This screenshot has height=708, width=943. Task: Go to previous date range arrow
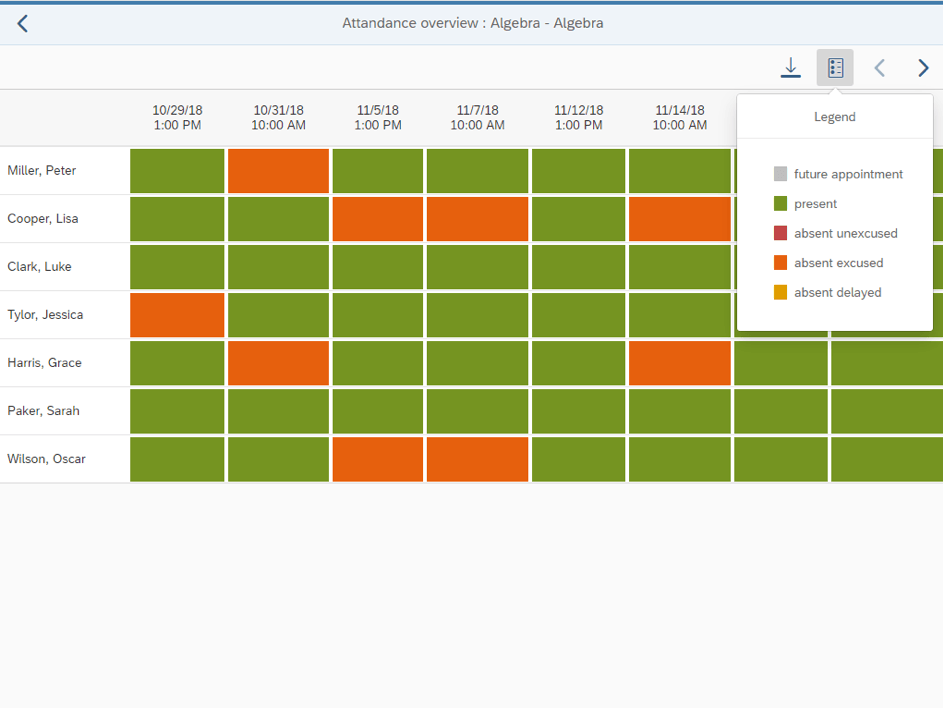(x=880, y=68)
